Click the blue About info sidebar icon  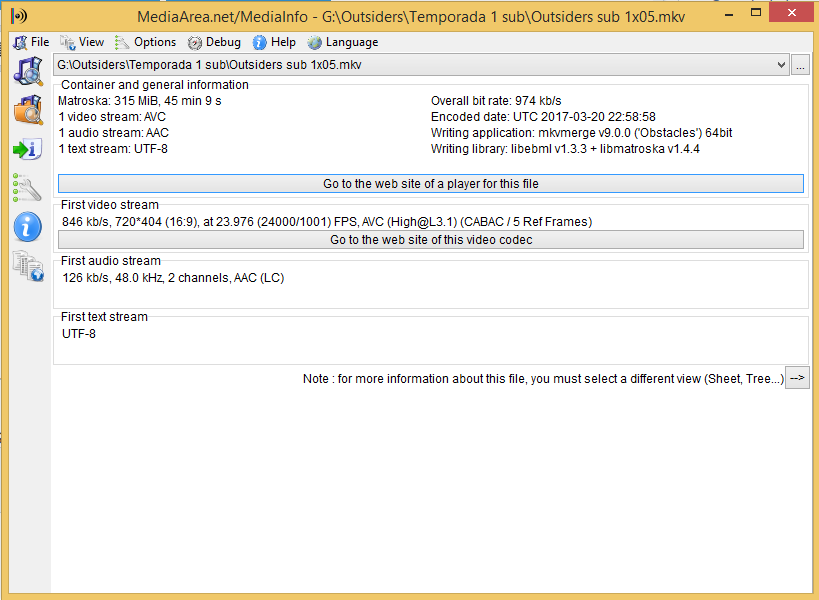pyautogui.click(x=28, y=227)
